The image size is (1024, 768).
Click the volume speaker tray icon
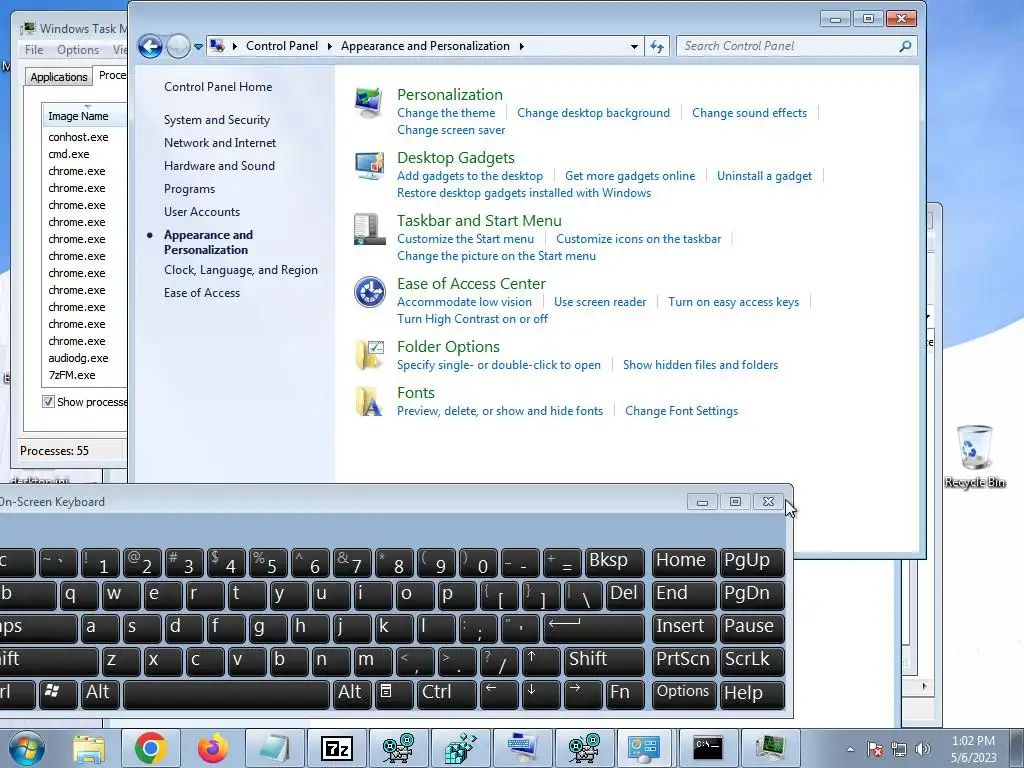click(923, 749)
